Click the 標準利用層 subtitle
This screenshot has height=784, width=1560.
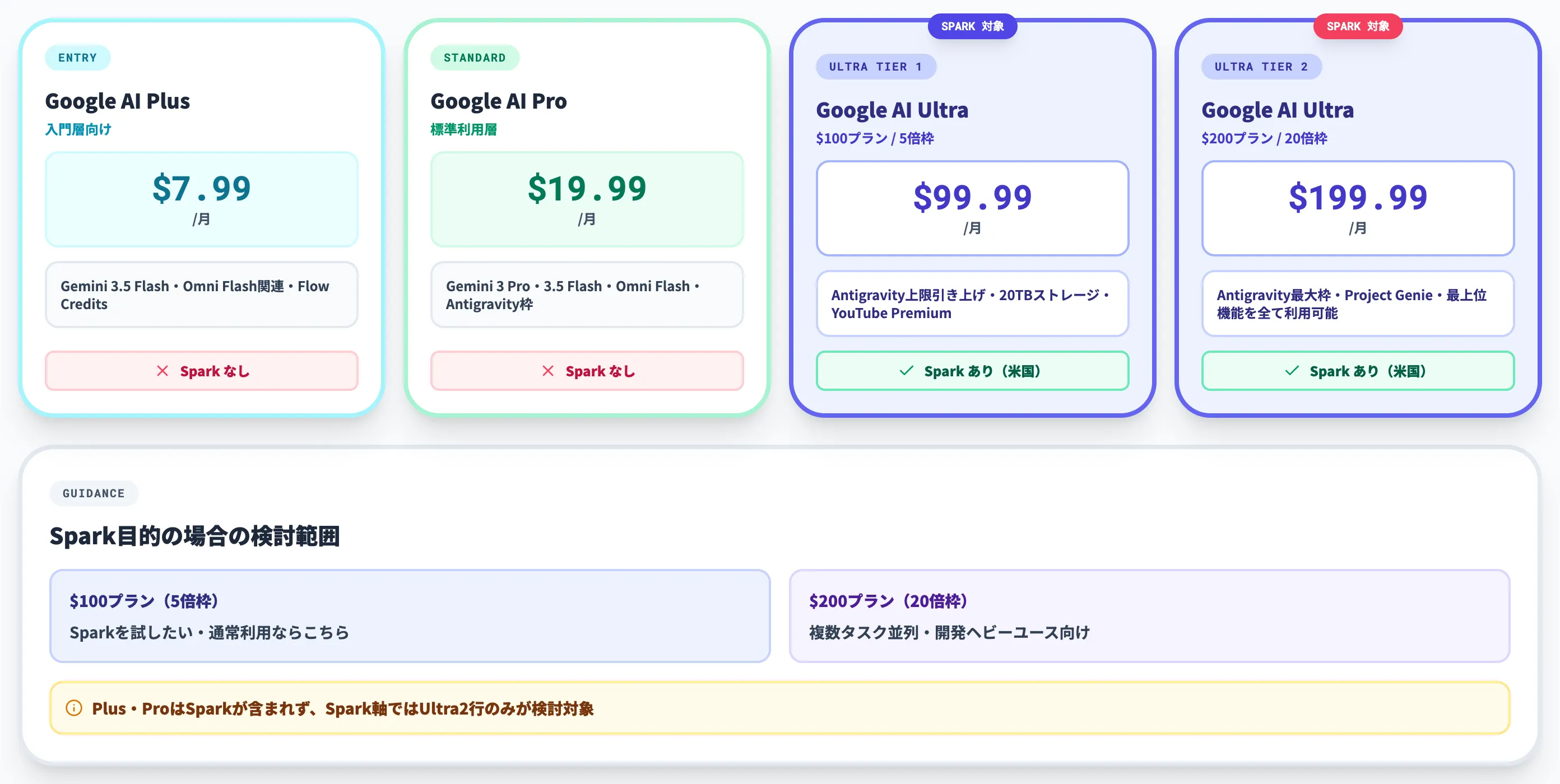tap(464, 129)
